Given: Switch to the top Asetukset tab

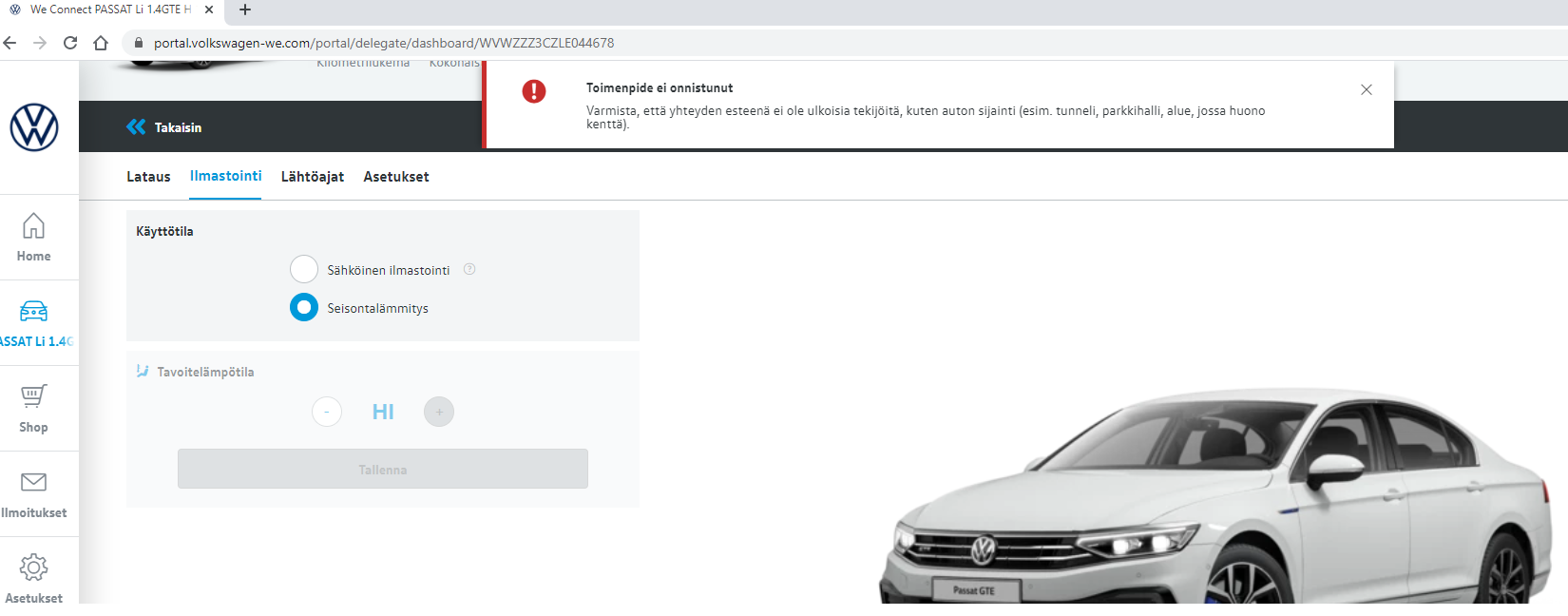Looking at the screenshot, I should (396, 177).
